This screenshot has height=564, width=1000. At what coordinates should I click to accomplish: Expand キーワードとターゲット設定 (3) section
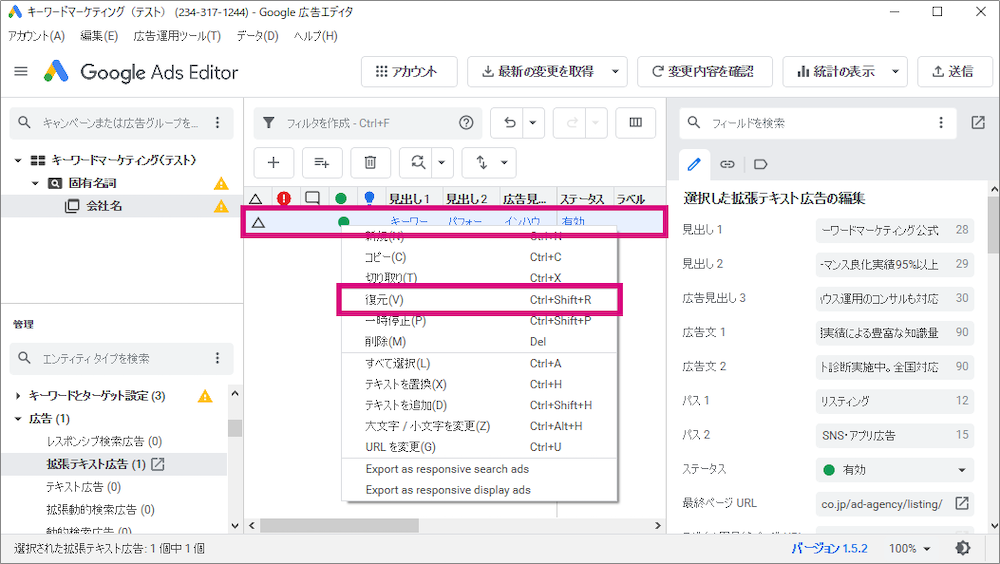tap(18, 396)
